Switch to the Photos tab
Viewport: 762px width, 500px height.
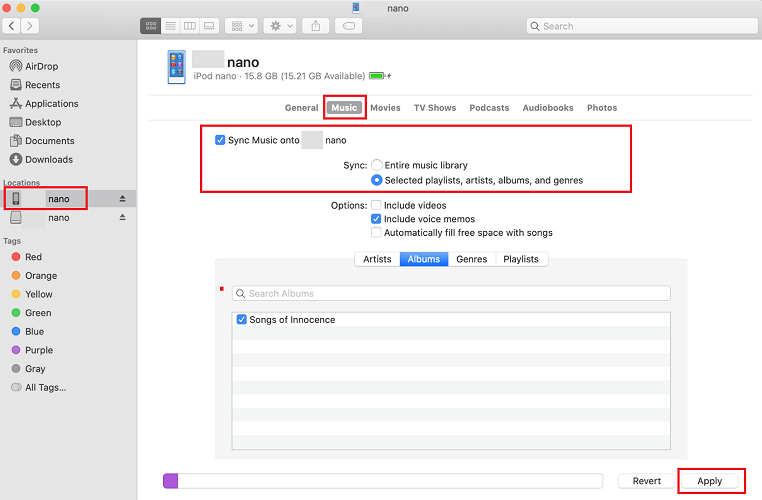(602, 108)
